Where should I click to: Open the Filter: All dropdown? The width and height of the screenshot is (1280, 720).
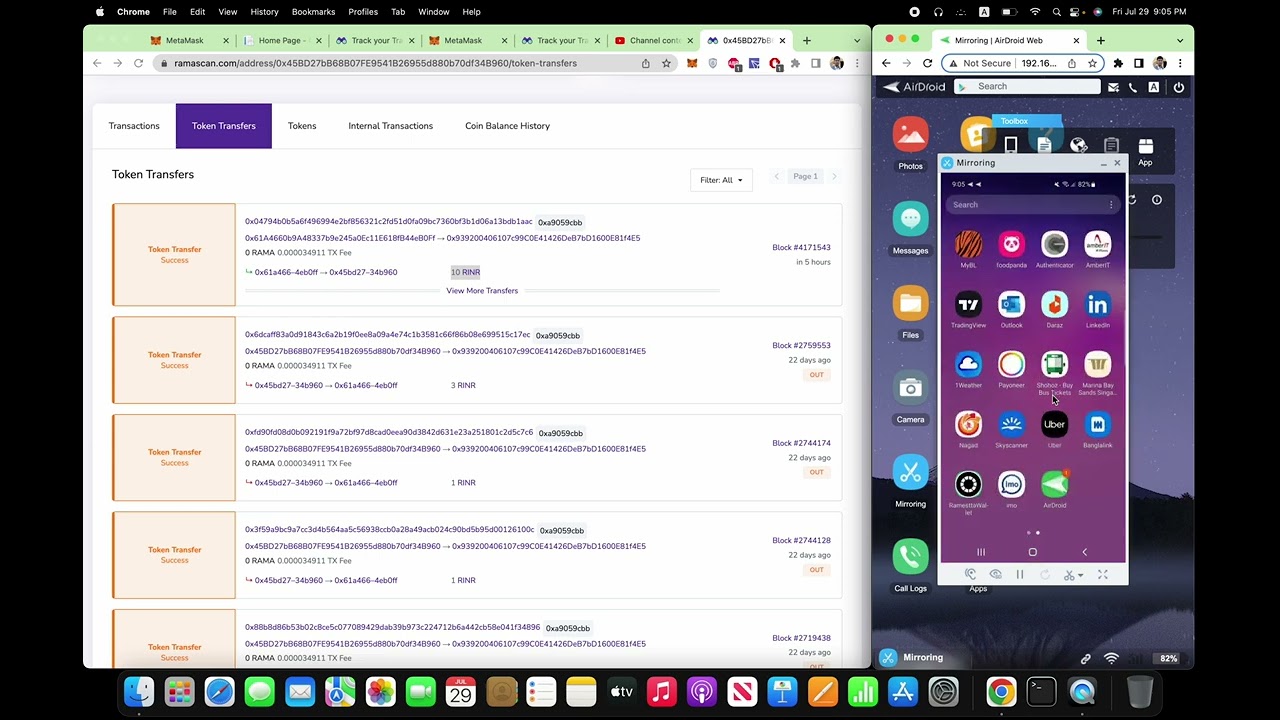point(721,180)
